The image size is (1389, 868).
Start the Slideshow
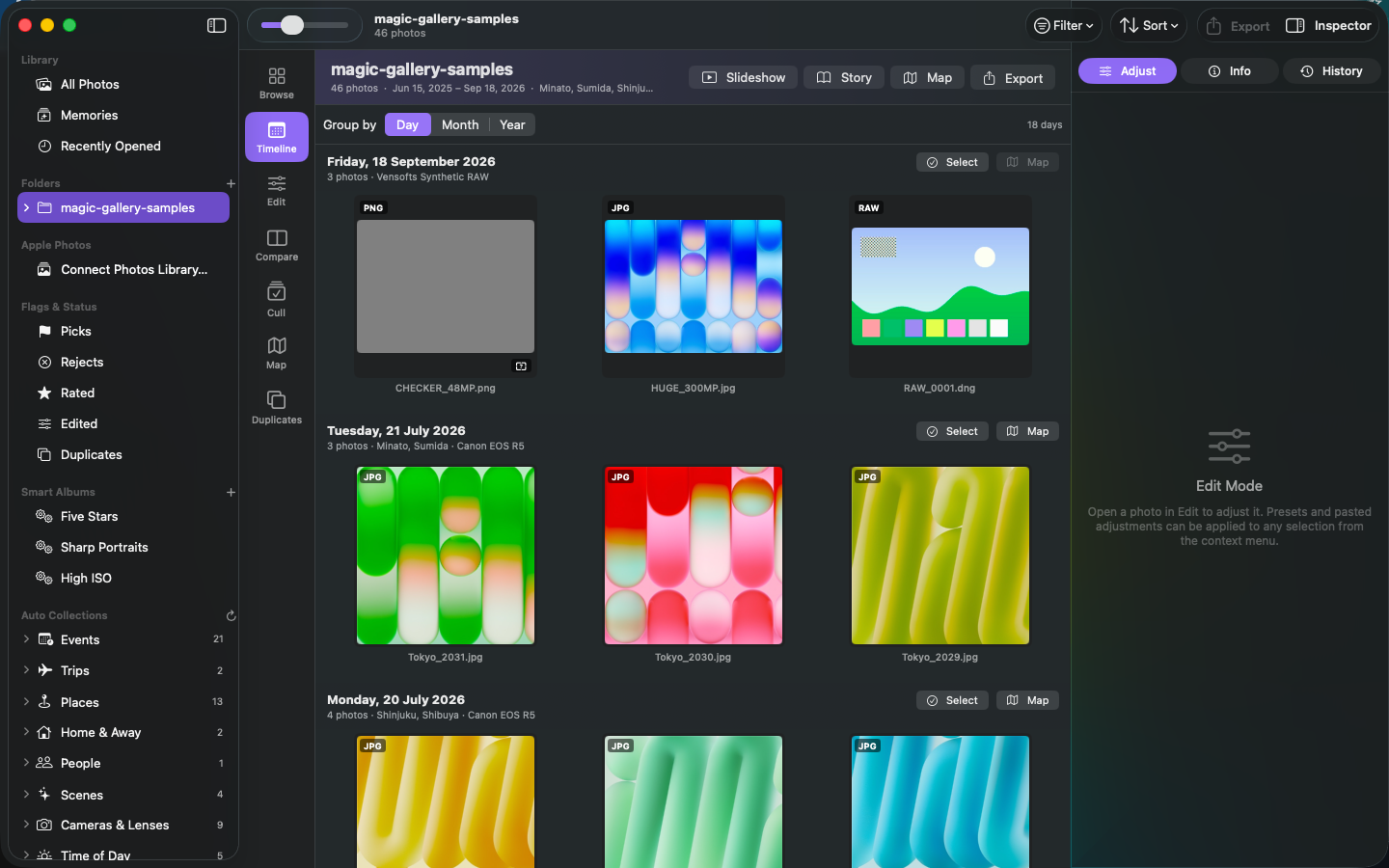pos(744,78)
